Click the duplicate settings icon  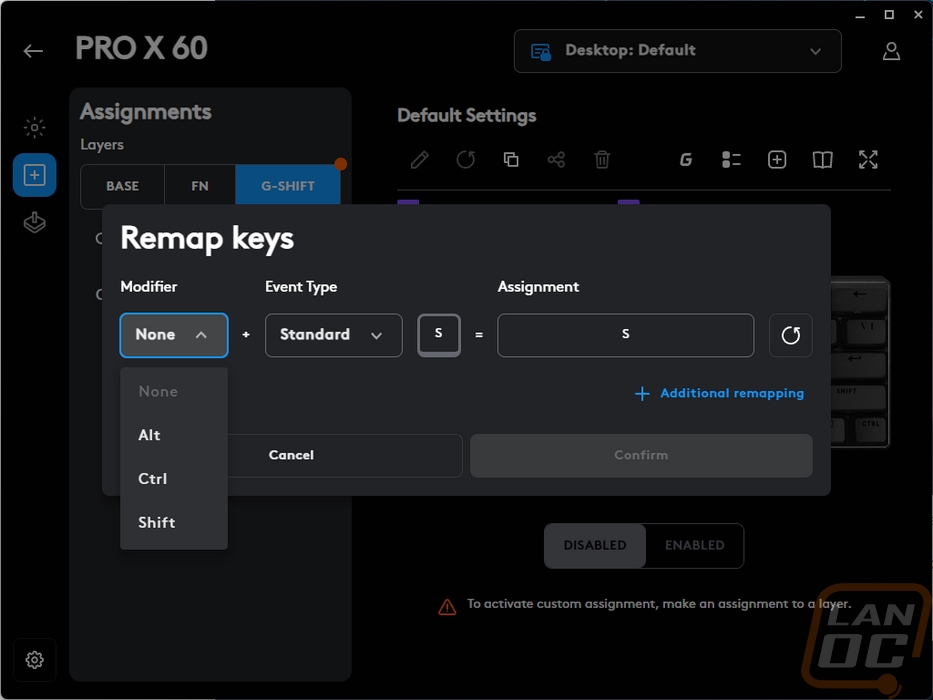pyautogui.click(x=511, y=160)
